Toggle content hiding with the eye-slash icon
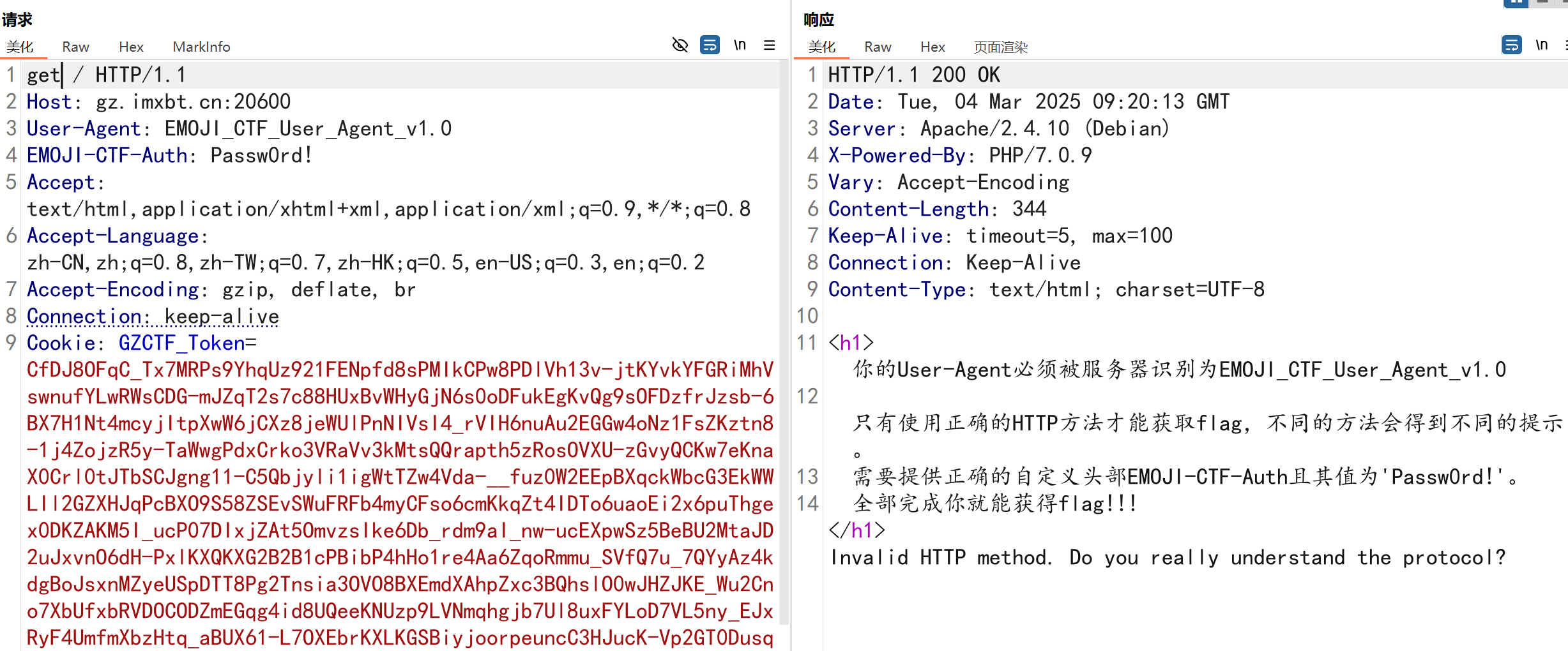Screen dimensions: 1568x651 click(x=680, y=45)
